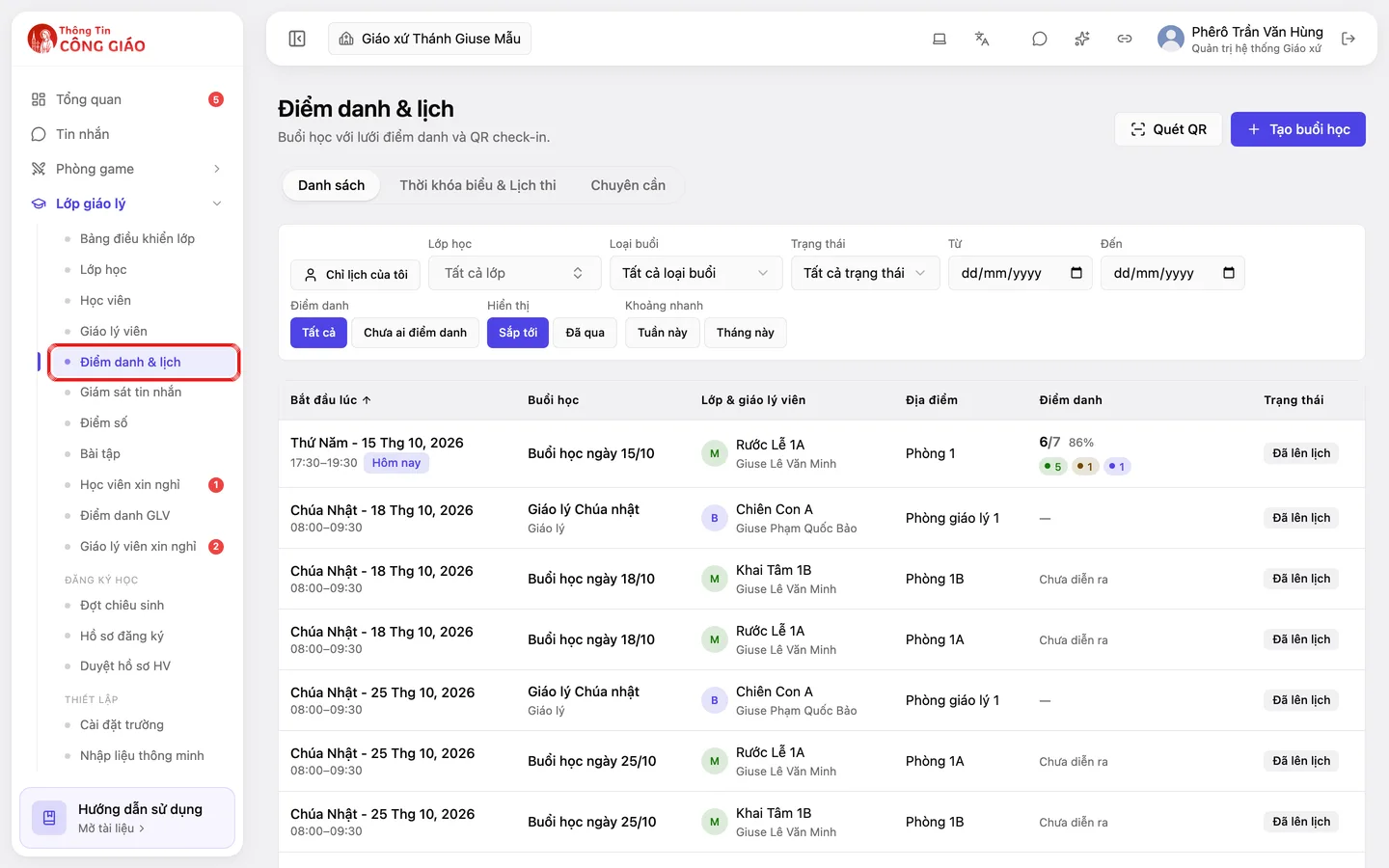
Task: Click the Hôm nay tag in the first row
Action: [396, 463]
